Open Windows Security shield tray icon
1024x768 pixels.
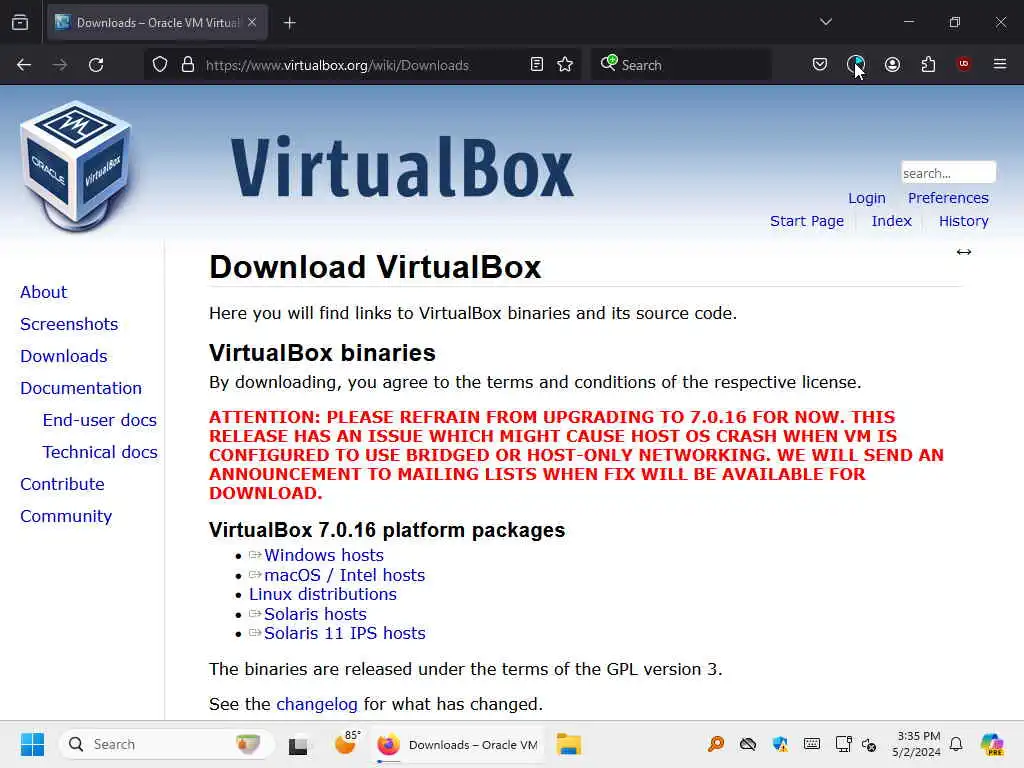pos(780,744)
